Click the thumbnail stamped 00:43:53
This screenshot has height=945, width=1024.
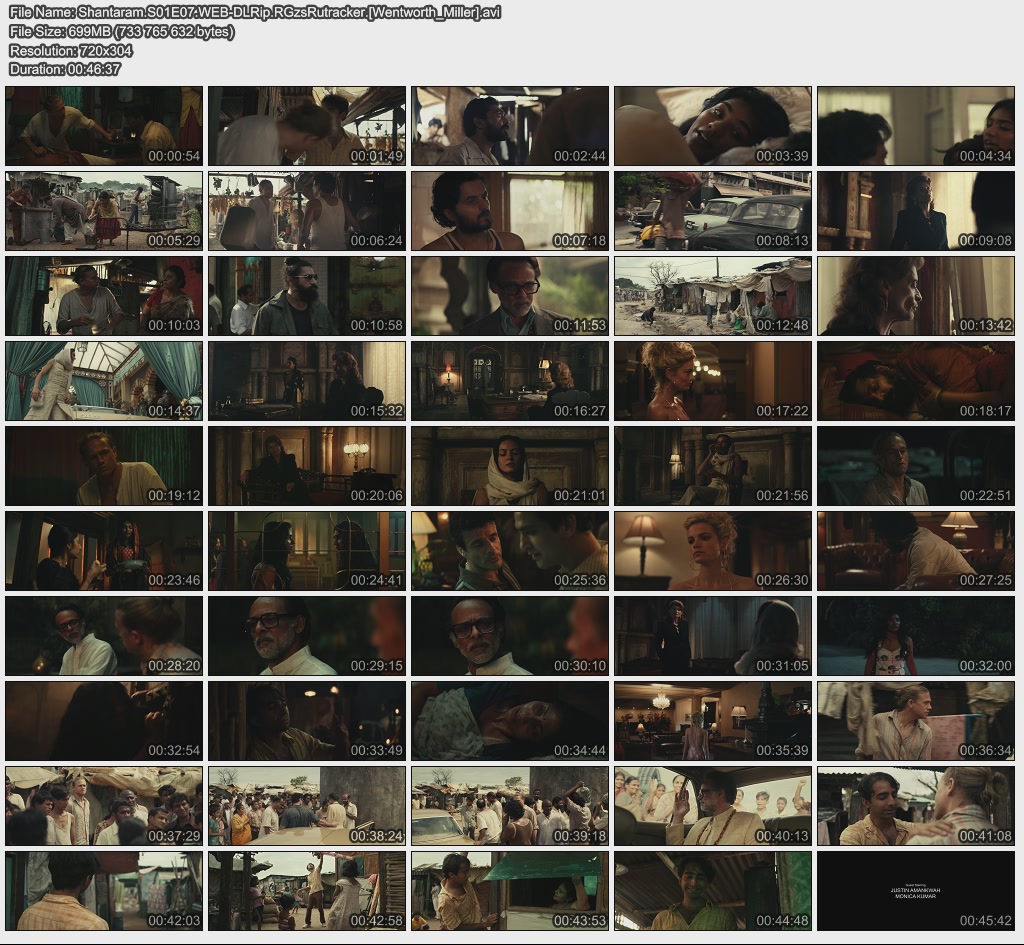point(510,891)
